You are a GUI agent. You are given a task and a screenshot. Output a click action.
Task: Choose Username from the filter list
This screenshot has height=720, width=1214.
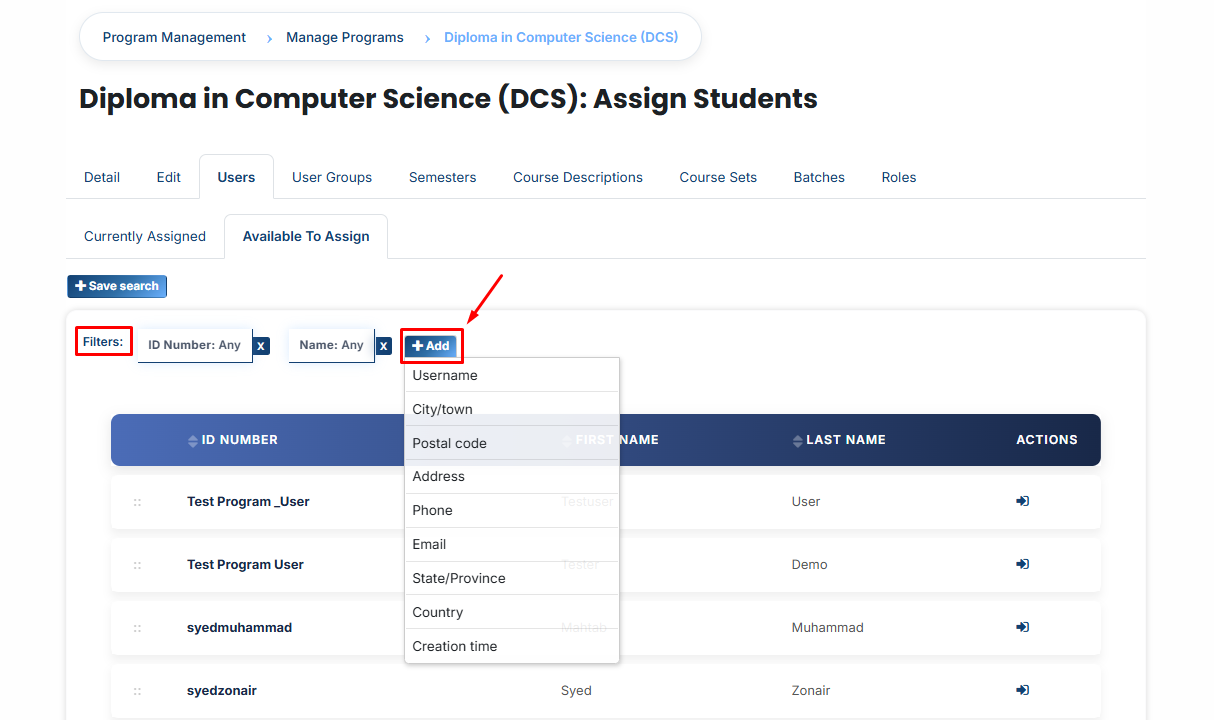512,375
